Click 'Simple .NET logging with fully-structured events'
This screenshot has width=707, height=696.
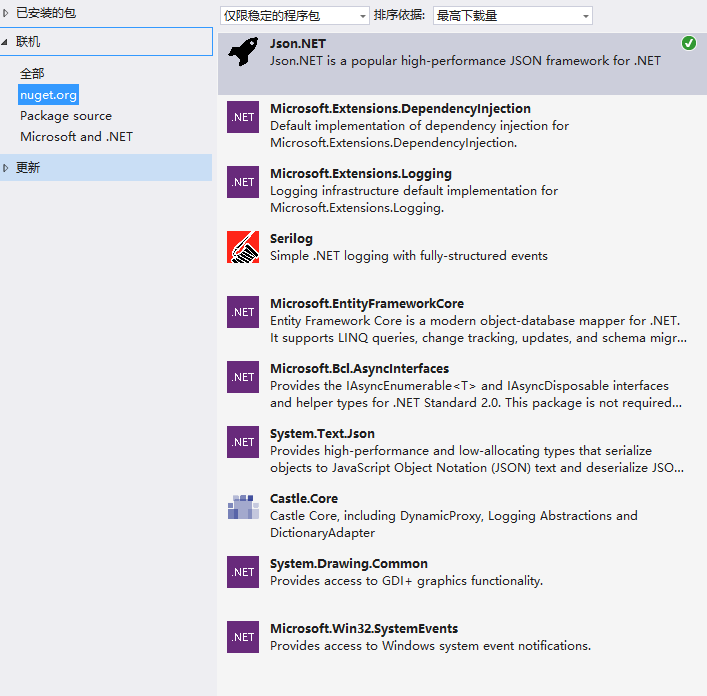(409, 256)
